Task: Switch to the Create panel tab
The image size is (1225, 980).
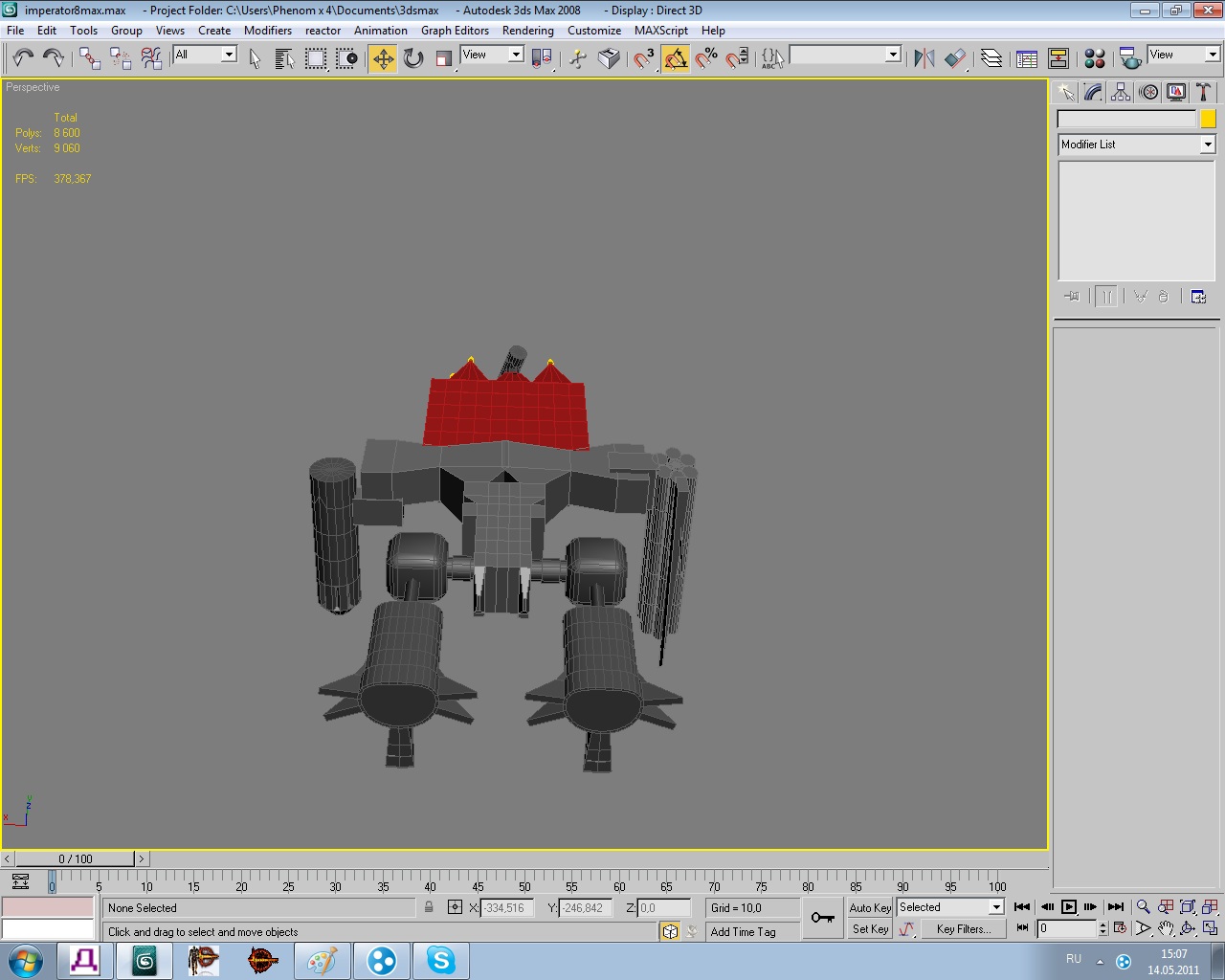Action: pyautogui.click(x=1065, y=92)
